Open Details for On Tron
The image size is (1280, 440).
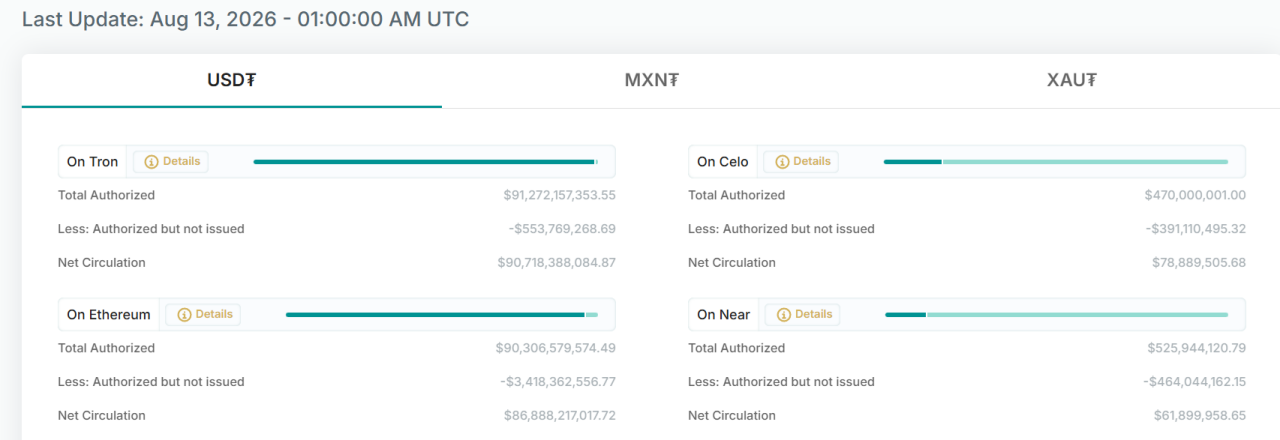point(171,162)
